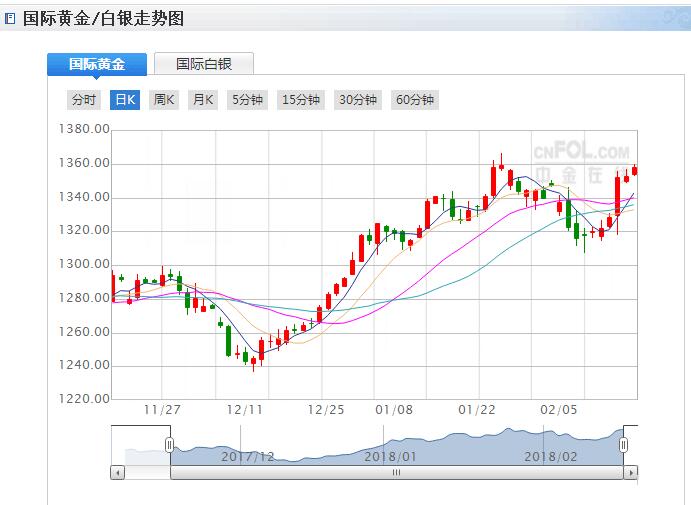This screenshot has width=691, height=505.
Task: Click the latest red candlestick at the chart's right edge
Action: 635,170
